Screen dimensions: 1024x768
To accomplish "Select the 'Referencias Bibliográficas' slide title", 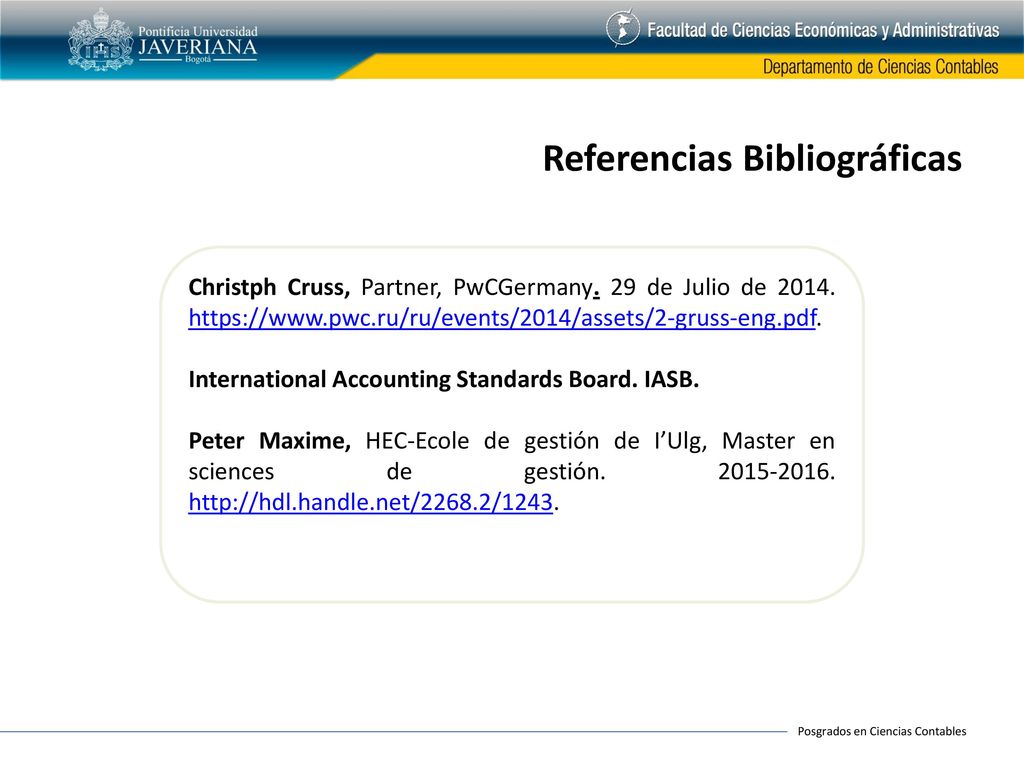I will (x=752, y=159).
